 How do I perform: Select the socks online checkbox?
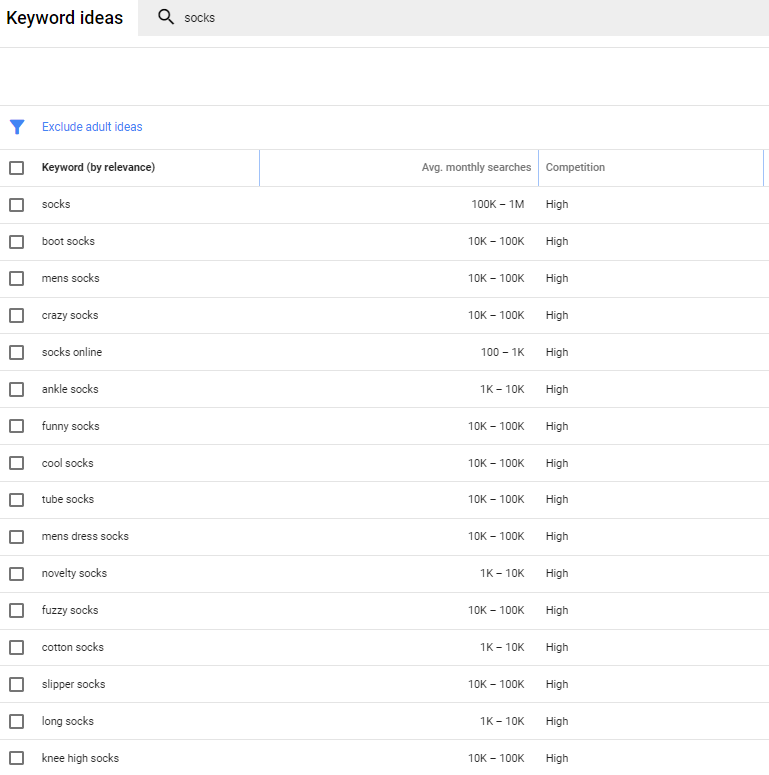[x=16, y=352]
